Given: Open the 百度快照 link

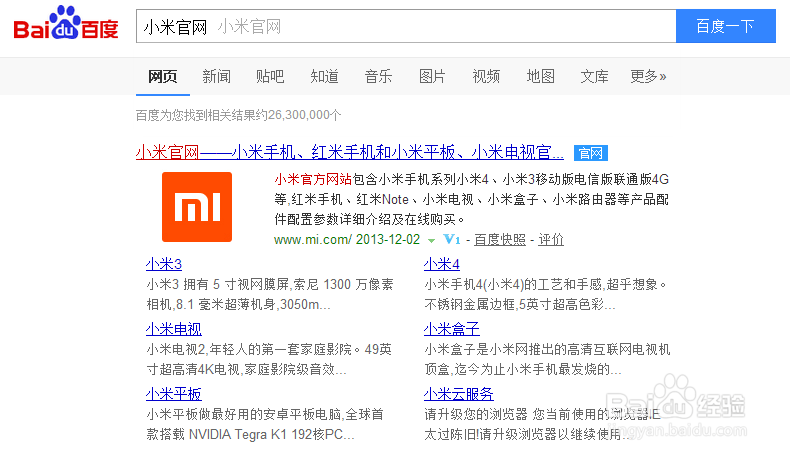Looking at the screenshot, I should click(500, 239).
